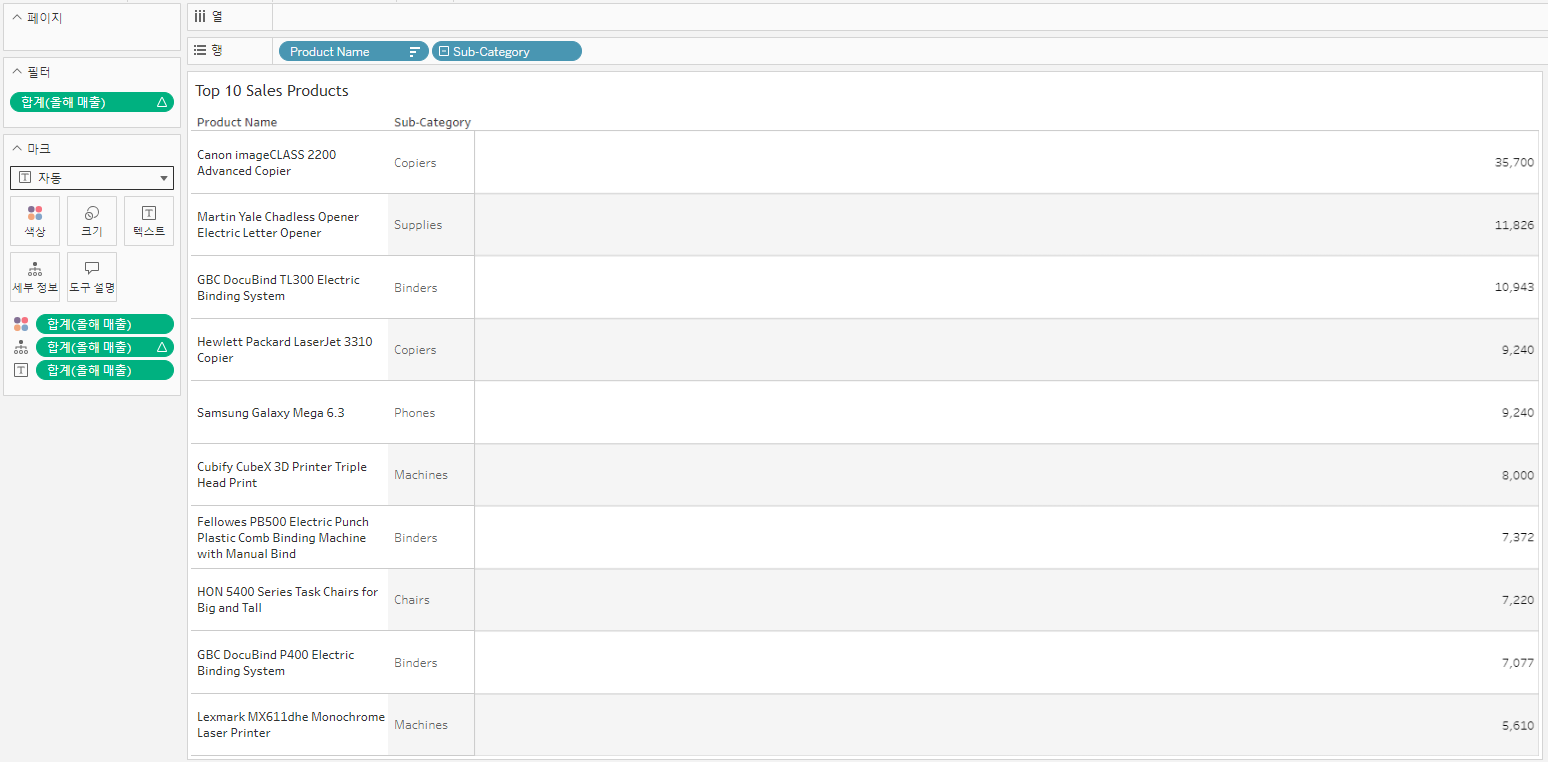Click the sales value 8,000
The image size is (1548, 762).
(1518, 475)
